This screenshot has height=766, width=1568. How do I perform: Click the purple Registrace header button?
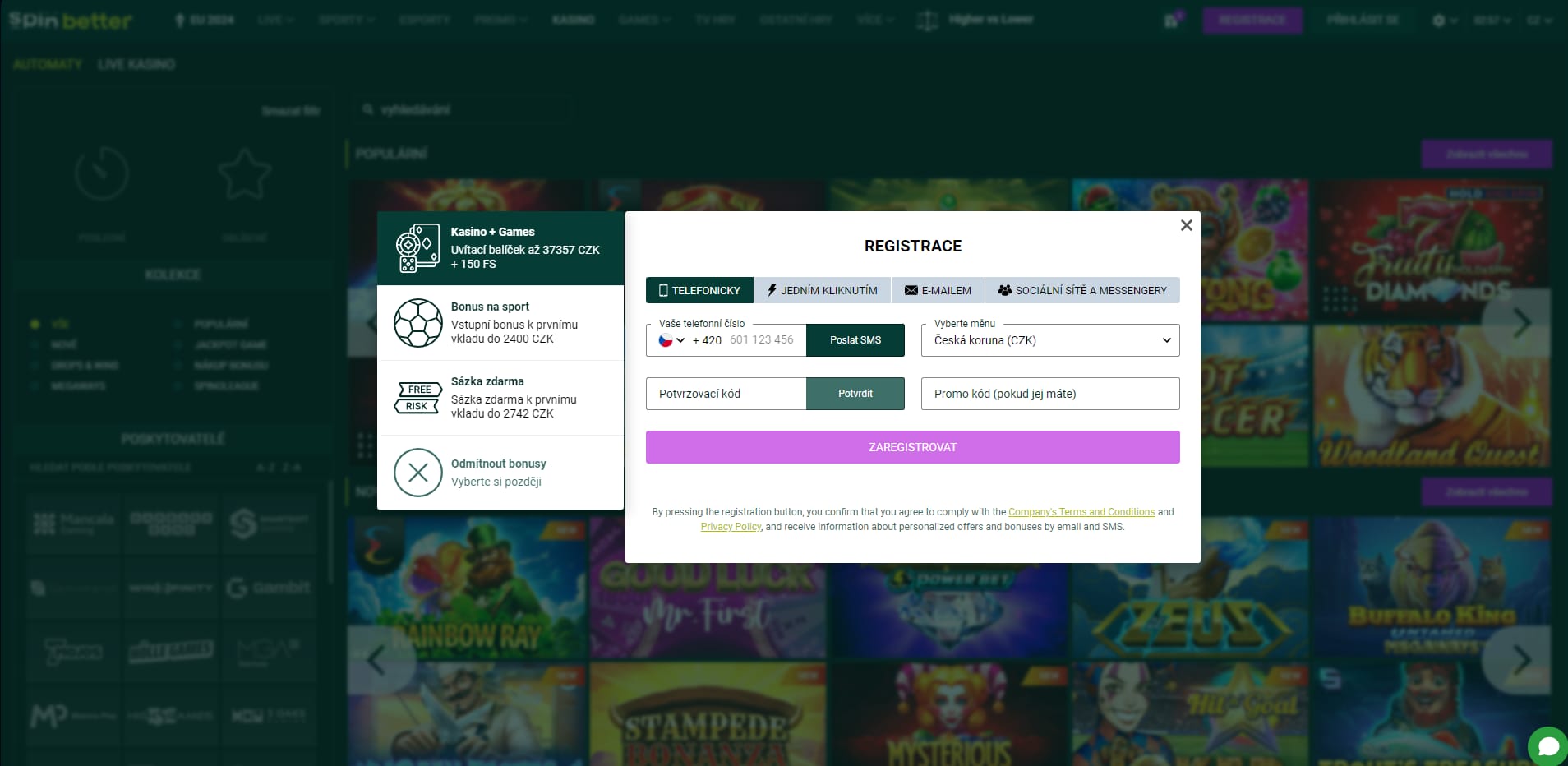tap(1252, 20)
